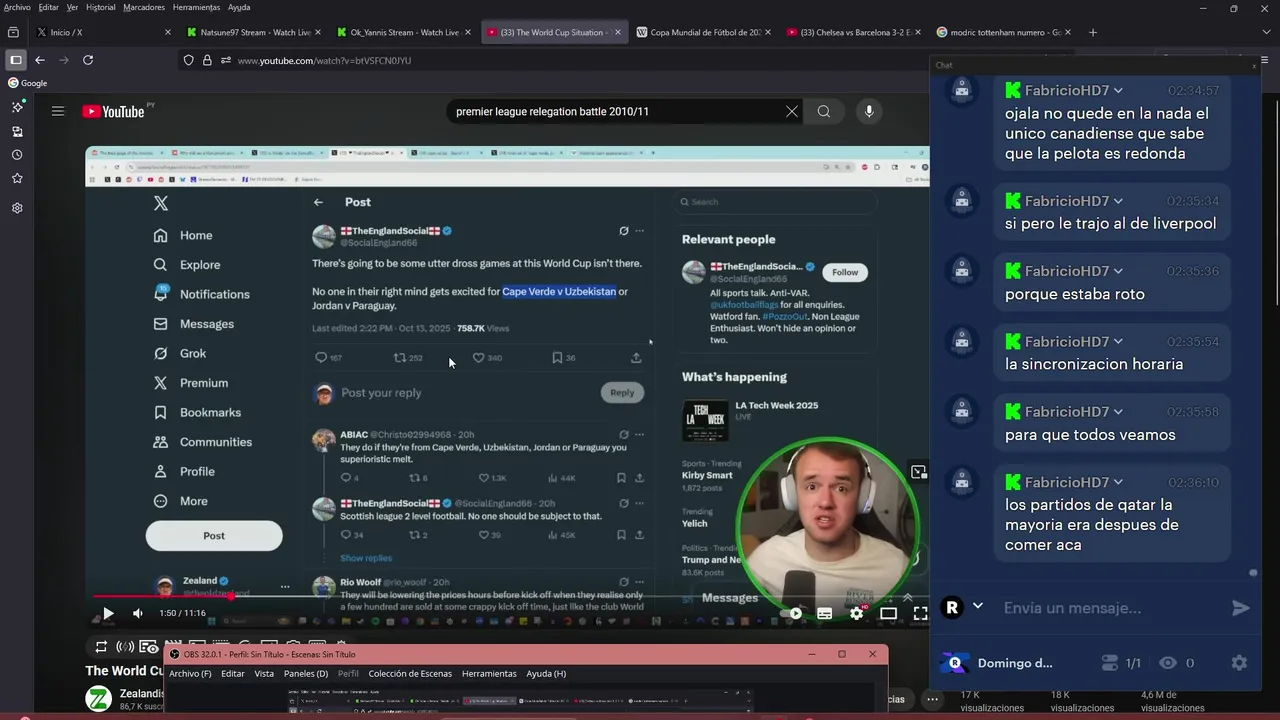The height and width of the screenshot is (720, 1280).
Task: Click the picture-in-picture icon on video
Action: [x=919, y=472]
